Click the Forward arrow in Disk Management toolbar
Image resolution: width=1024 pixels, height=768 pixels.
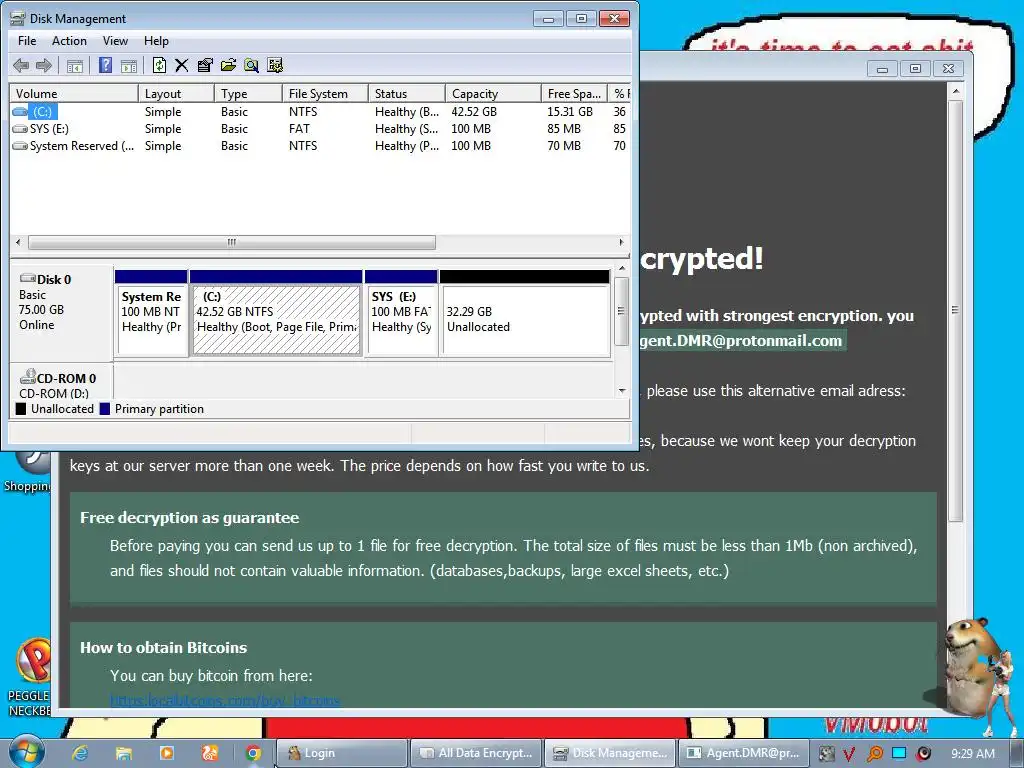pos(44,65)
